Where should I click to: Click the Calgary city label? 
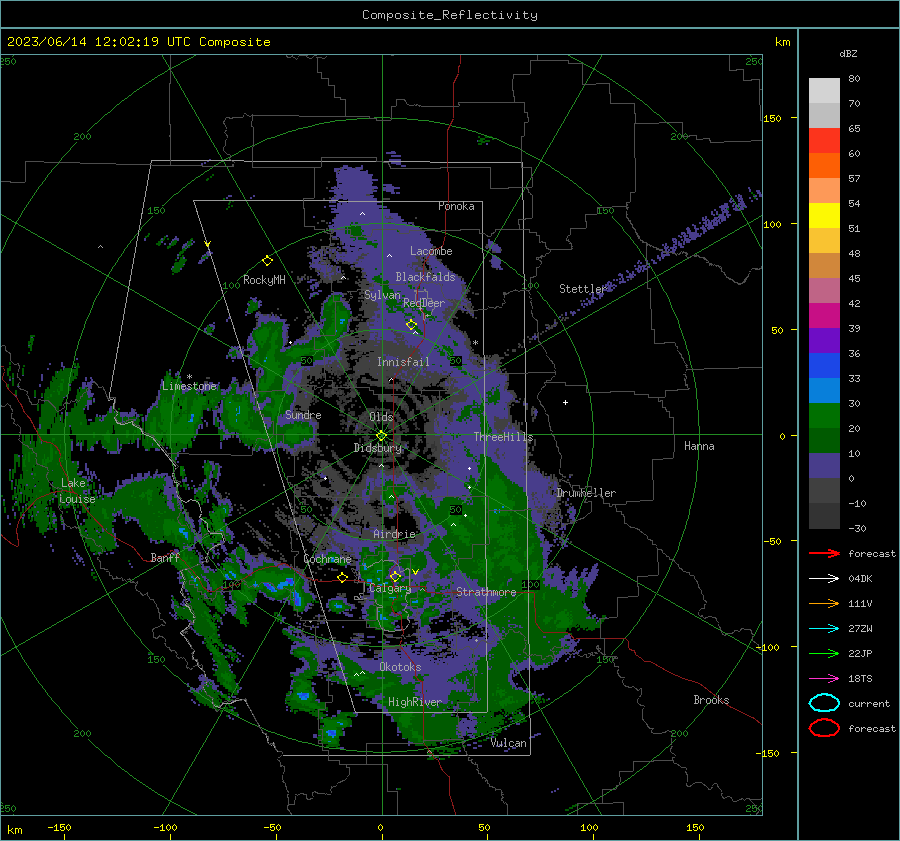point(390,588)
